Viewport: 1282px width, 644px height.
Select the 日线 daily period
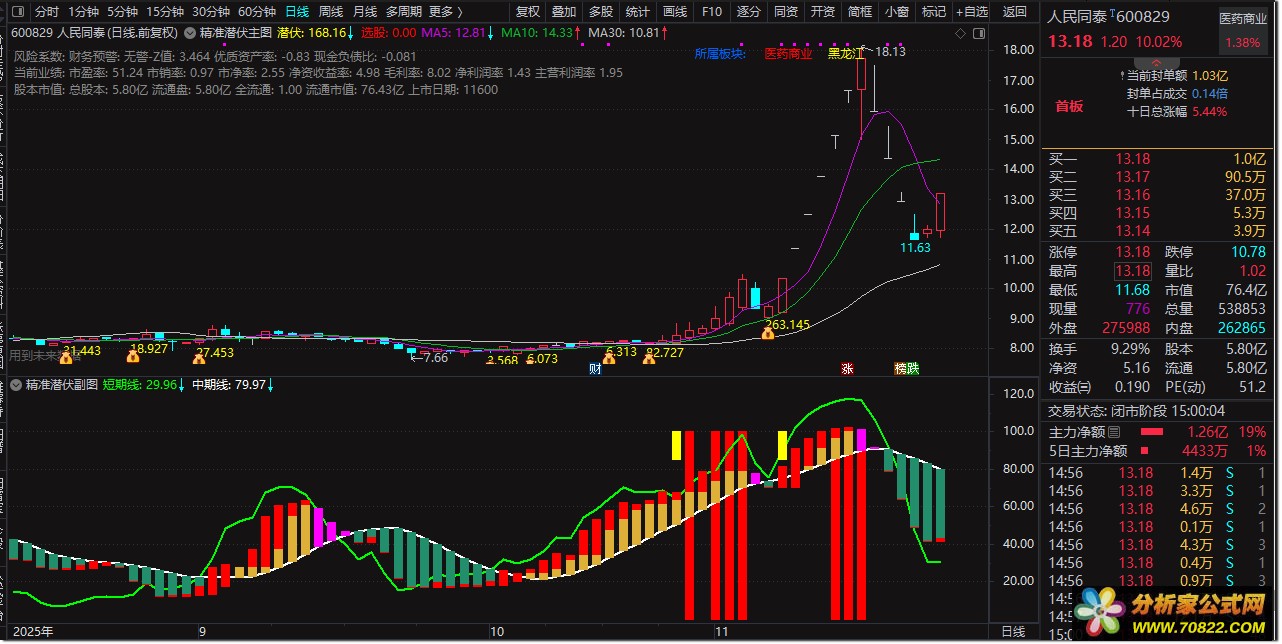coord(297,12)
